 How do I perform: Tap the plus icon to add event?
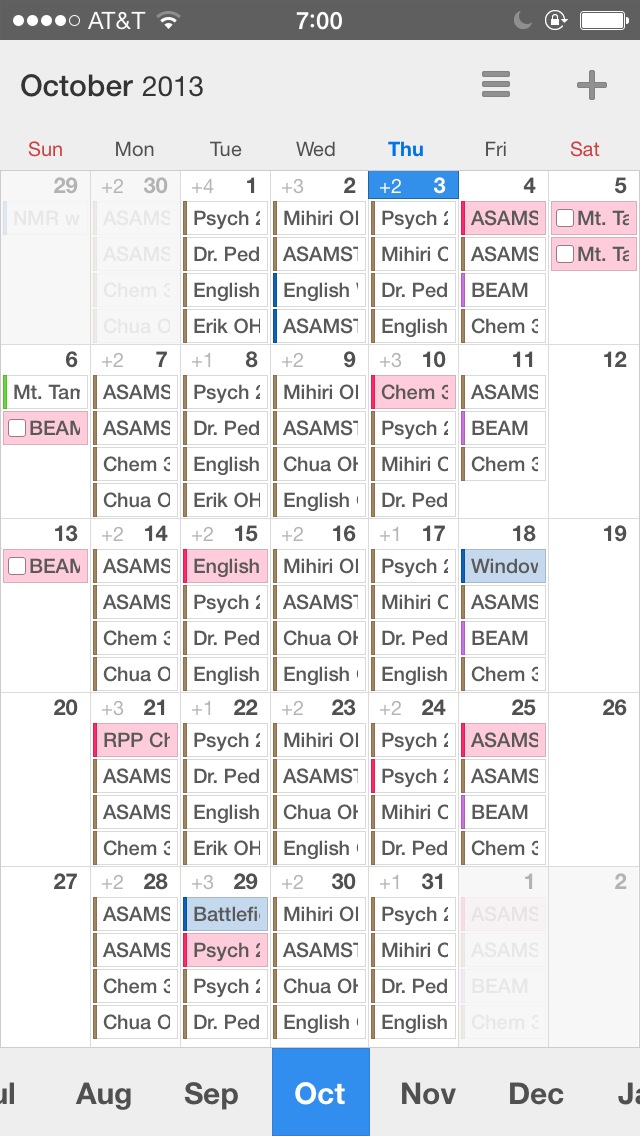tap(592, 85)
